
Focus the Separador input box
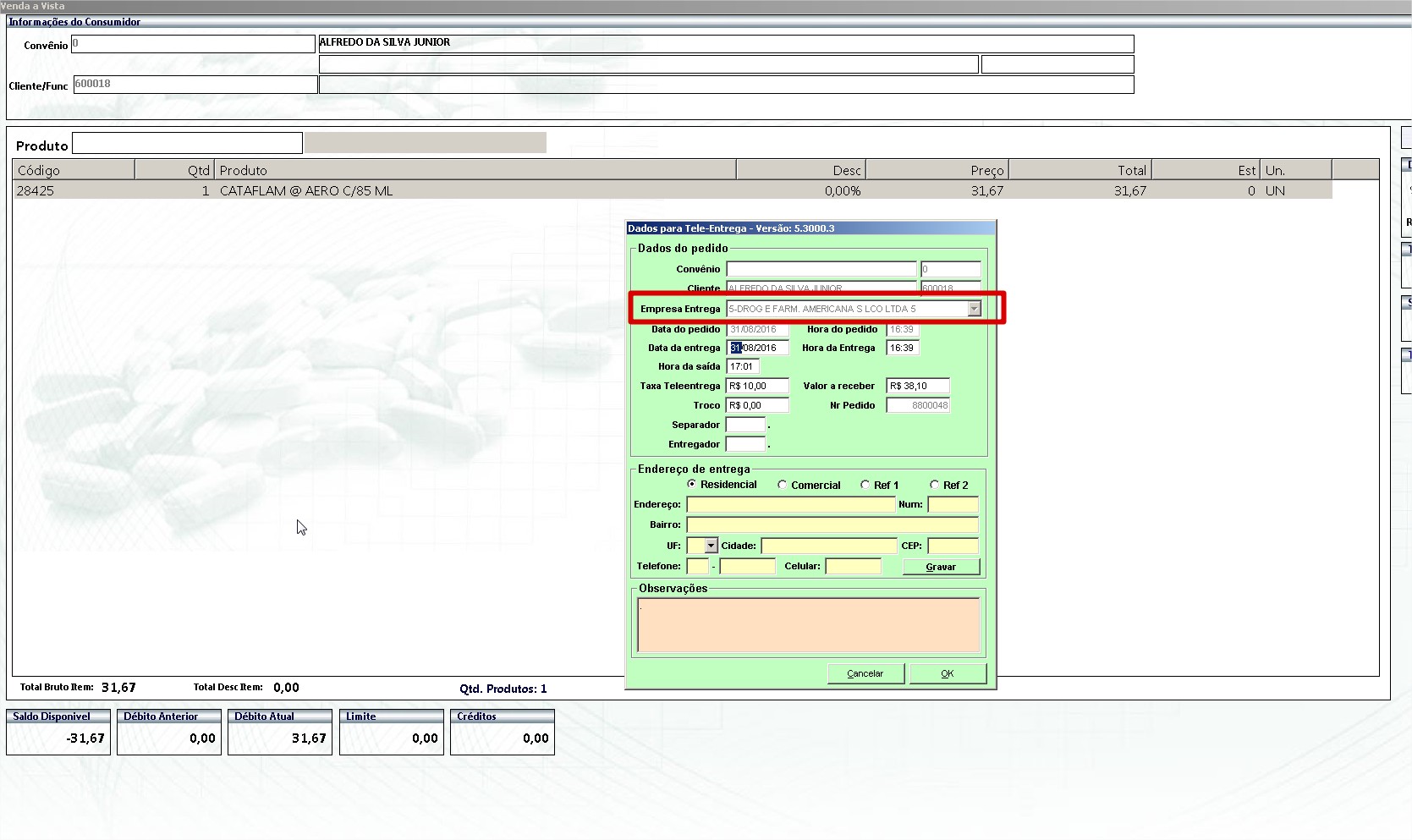[x=745, y=425]
